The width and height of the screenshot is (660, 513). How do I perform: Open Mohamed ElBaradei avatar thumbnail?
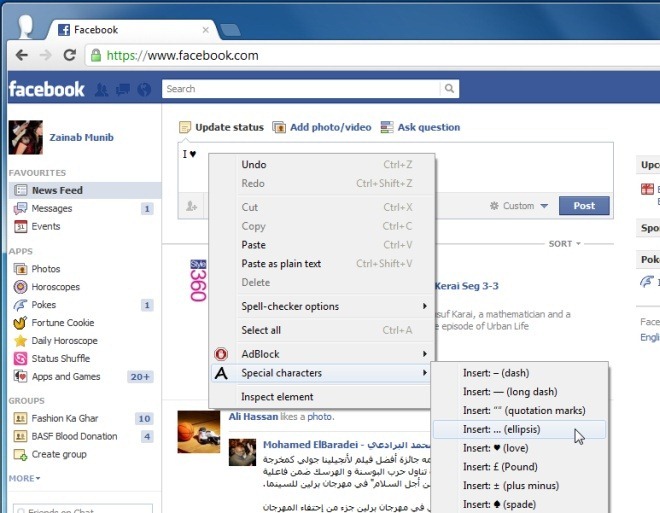pyautogui.click(x=242, y=452)
